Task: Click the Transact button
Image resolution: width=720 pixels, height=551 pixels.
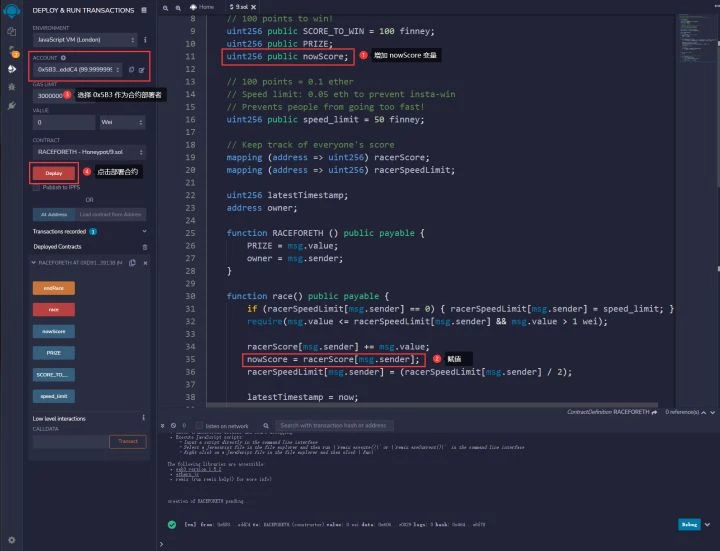Action: click(x=128, y=442)
